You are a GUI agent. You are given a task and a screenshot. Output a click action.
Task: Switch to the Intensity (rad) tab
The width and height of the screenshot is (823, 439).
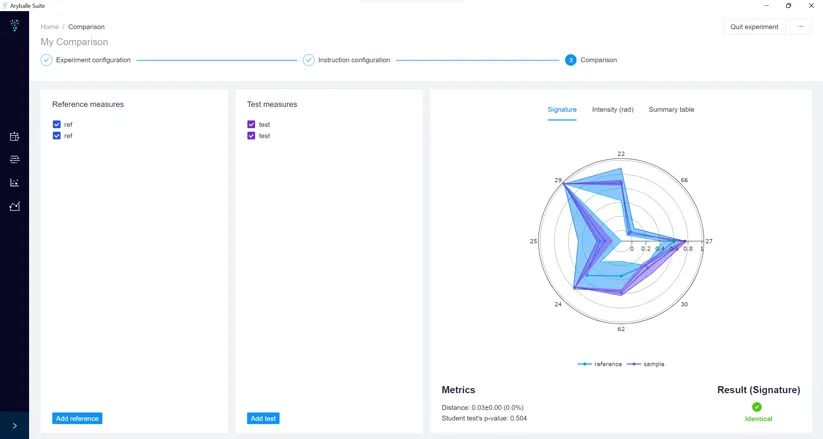pos(612,109)
